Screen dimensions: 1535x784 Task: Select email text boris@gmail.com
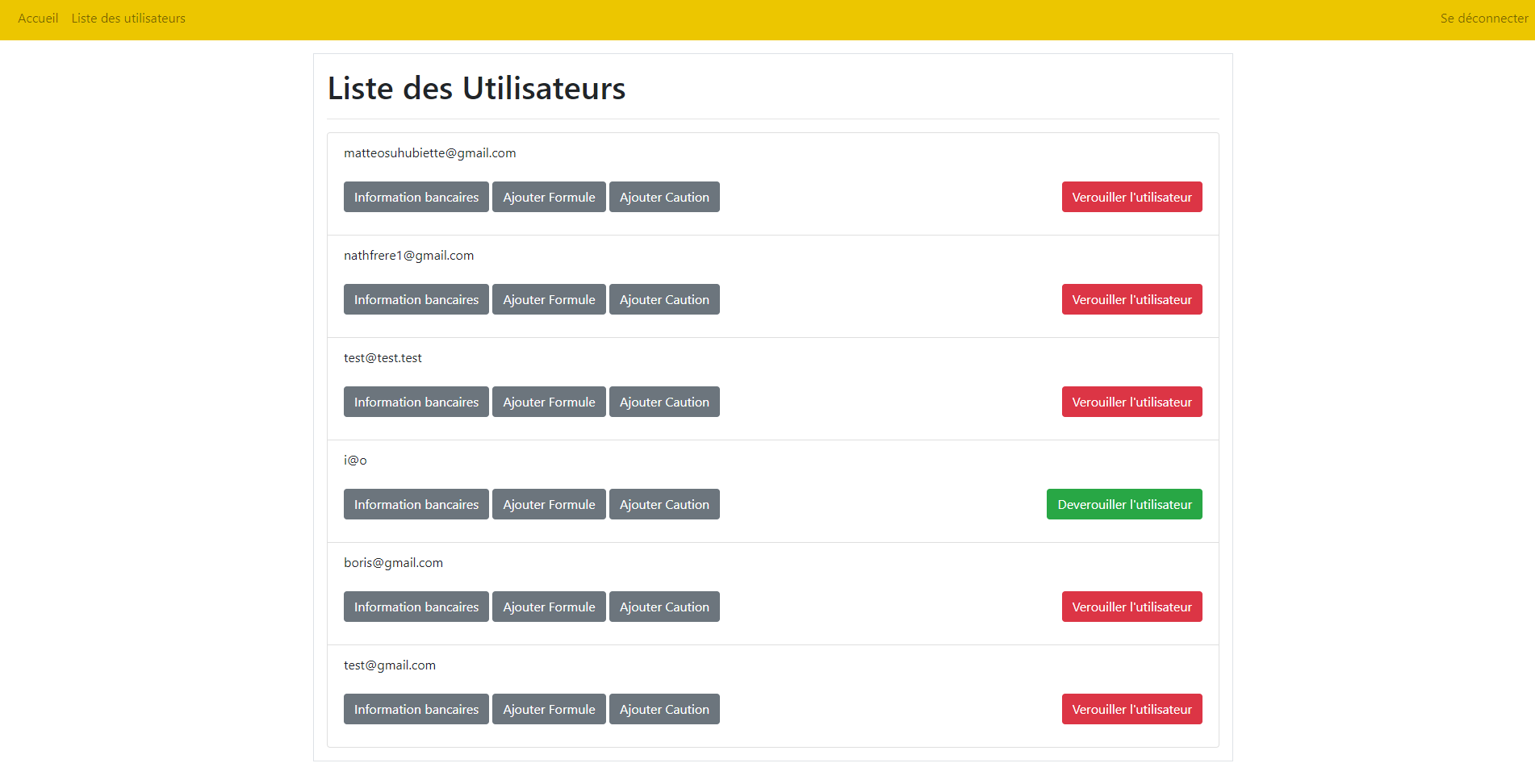(393, 563)
